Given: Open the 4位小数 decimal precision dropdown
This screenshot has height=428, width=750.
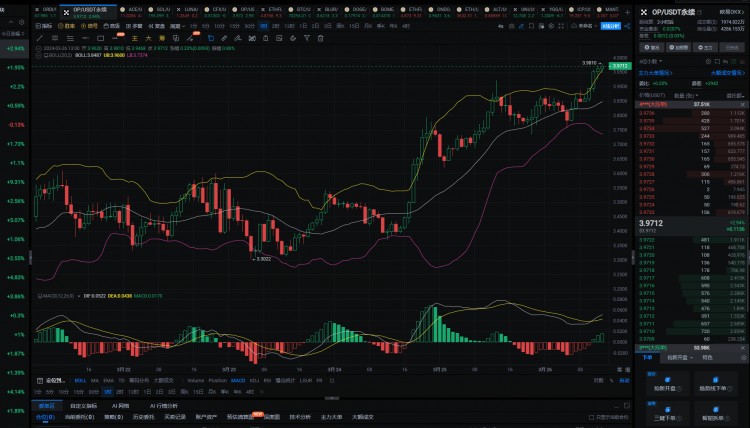Looking at the screenshot, I should pyautogui.click(x=651, y=62).
